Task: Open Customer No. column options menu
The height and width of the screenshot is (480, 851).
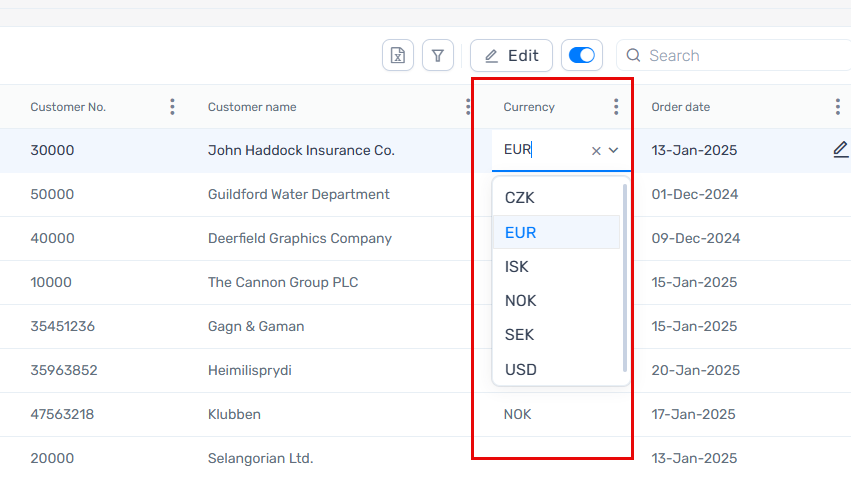Action: [x=172, y=107]
